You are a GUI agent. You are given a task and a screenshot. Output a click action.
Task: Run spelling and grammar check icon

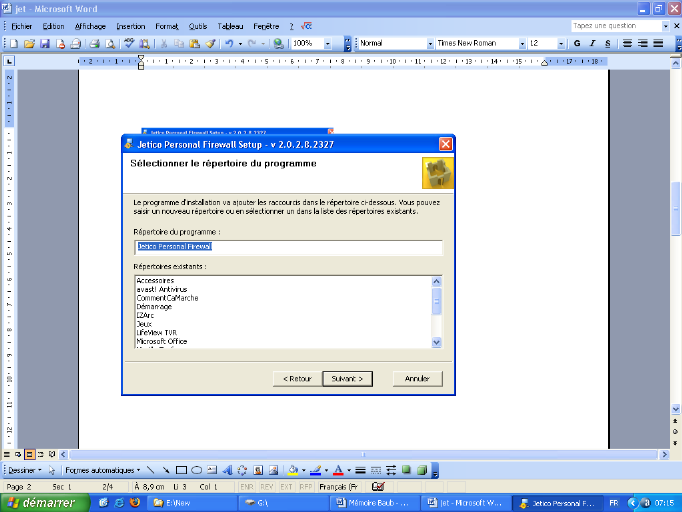click(x=129, y=44)
